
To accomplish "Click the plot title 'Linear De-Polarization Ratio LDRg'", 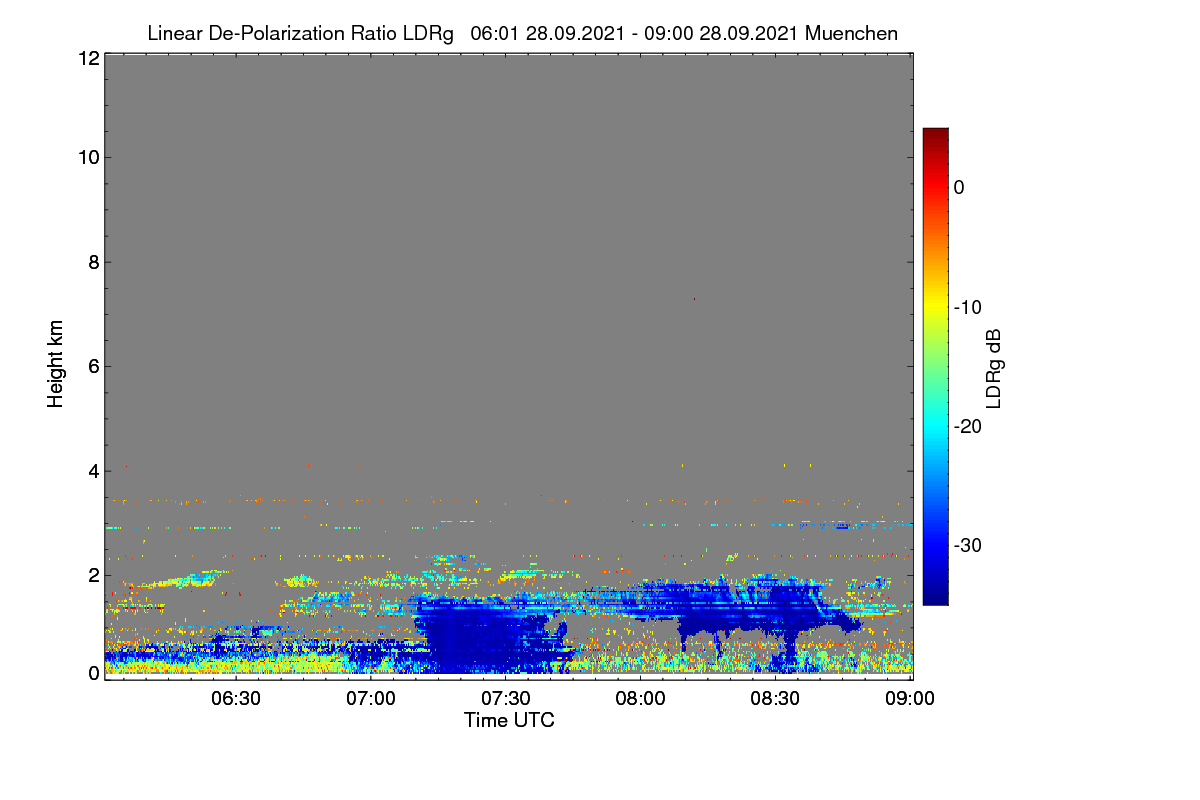I will coord(300,34).
